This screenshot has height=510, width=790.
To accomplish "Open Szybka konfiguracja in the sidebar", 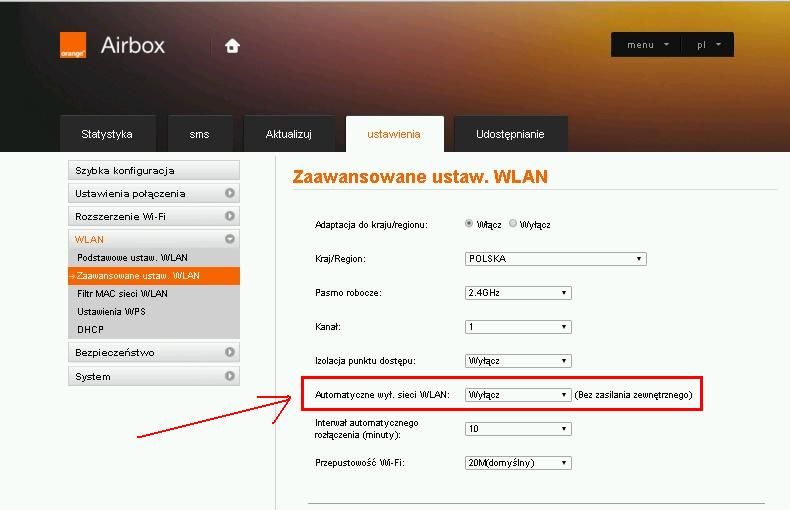I will click(154, 170).
